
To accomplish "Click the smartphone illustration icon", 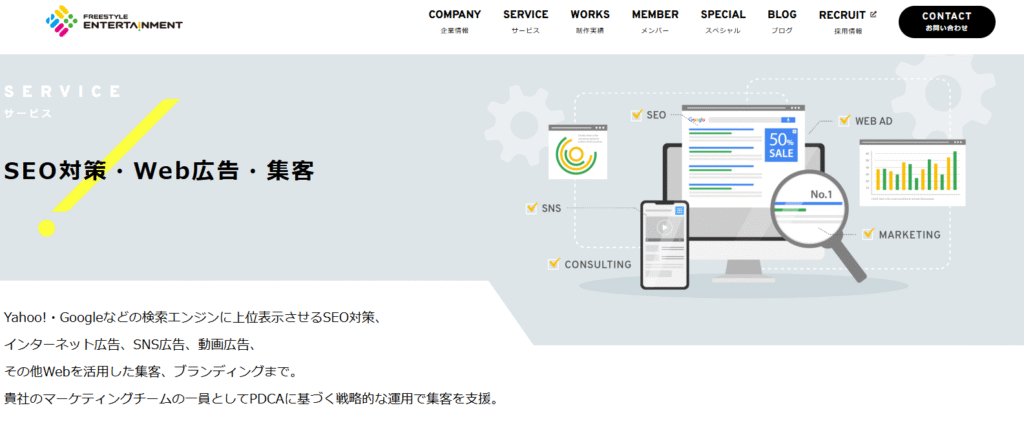I will tap(664, 244).
